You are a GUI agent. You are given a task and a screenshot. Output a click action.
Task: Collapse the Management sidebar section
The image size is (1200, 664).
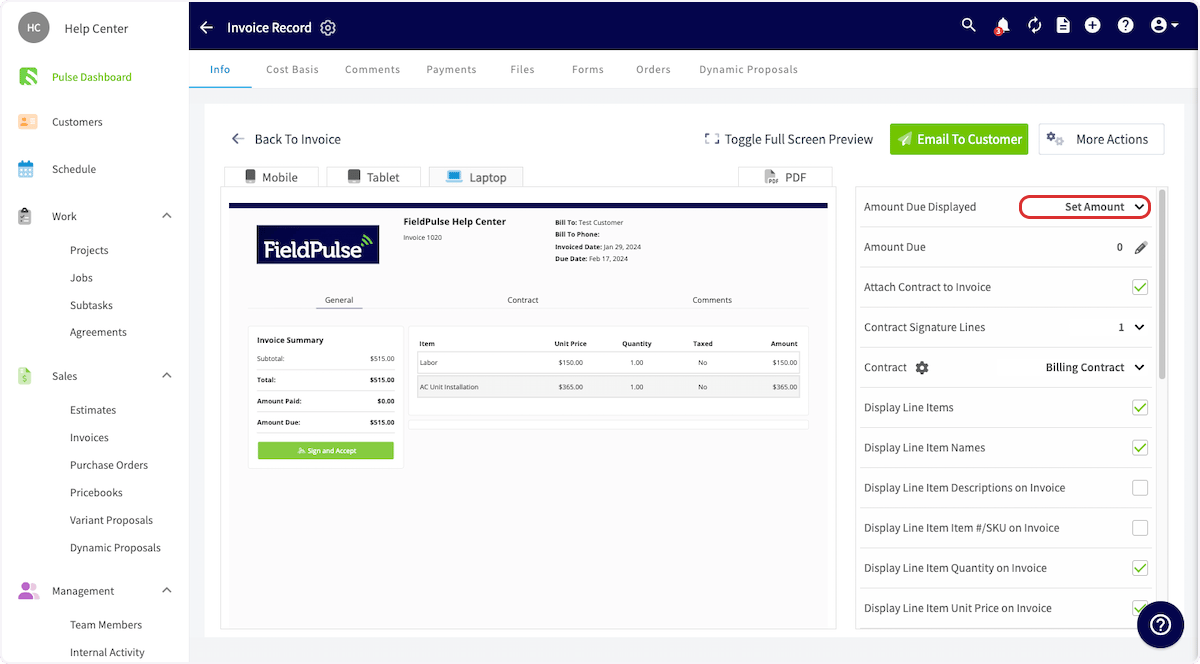point(167,591)
